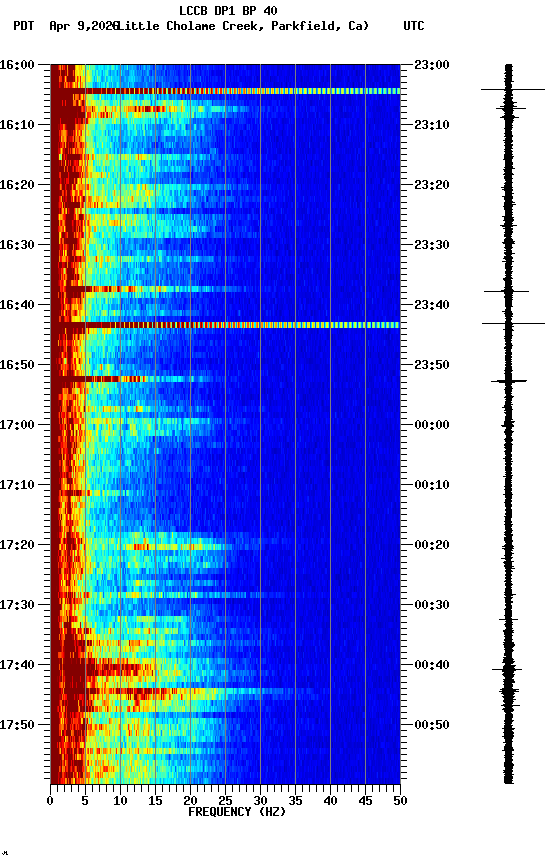Image resolution: width=552 pixels, height=864 pixels.
Task: Click the FREQUENCY (HZ) axis title
Action: [x=237, y=812]
